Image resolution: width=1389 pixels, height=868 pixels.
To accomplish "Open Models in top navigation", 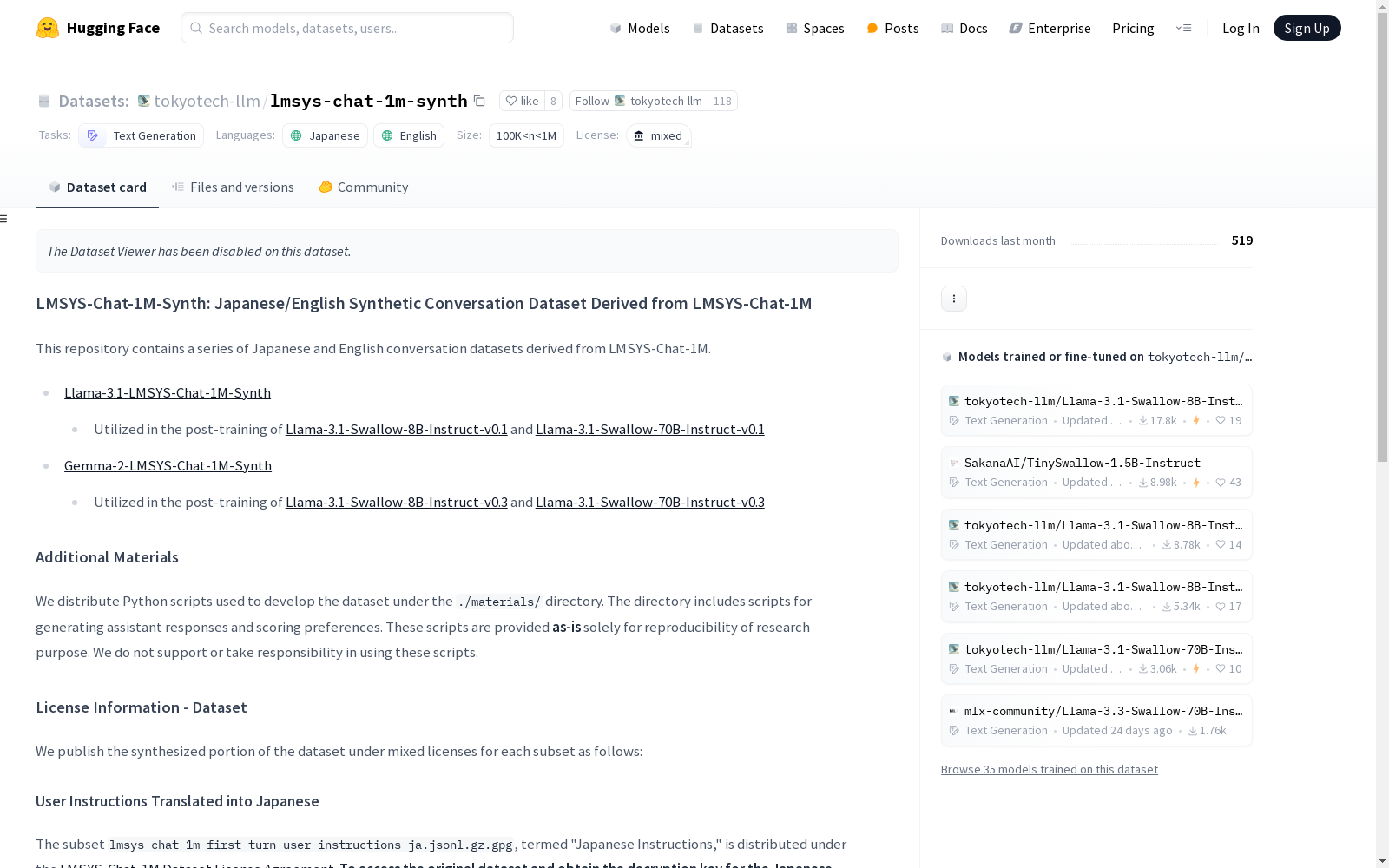I will pos(640,28).
